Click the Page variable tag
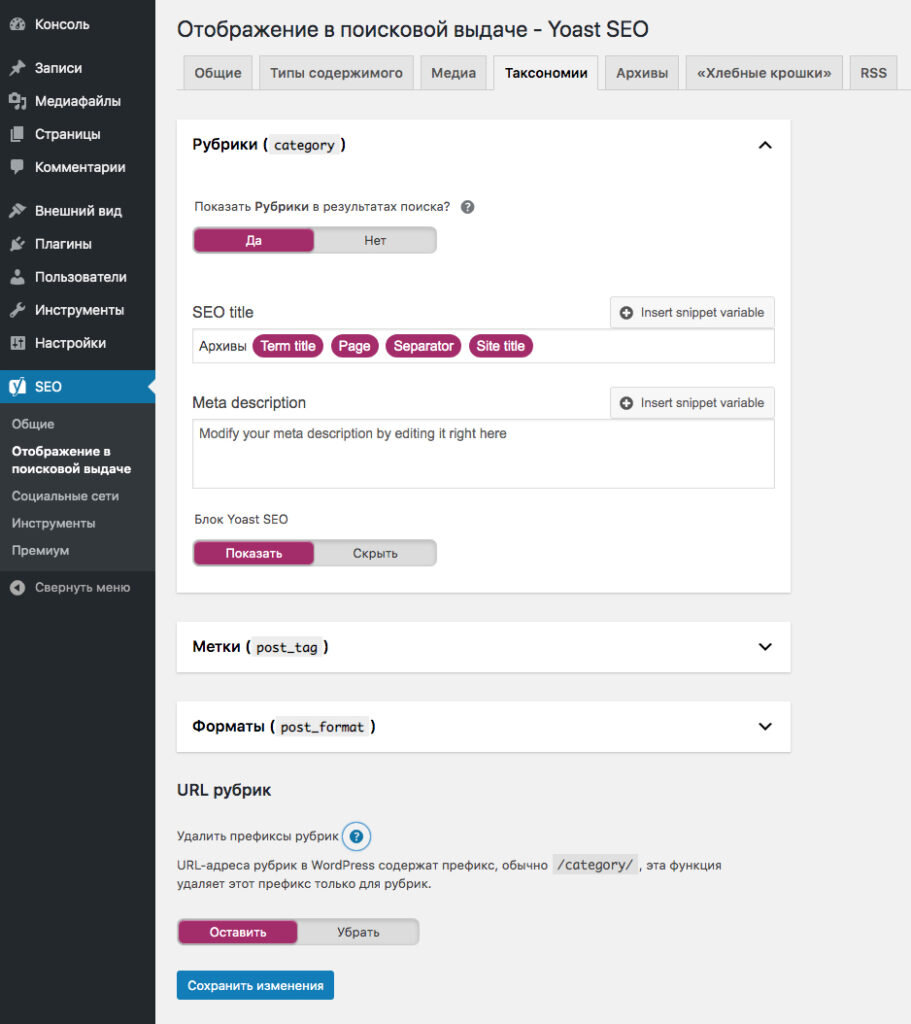 tap(355, 346)
